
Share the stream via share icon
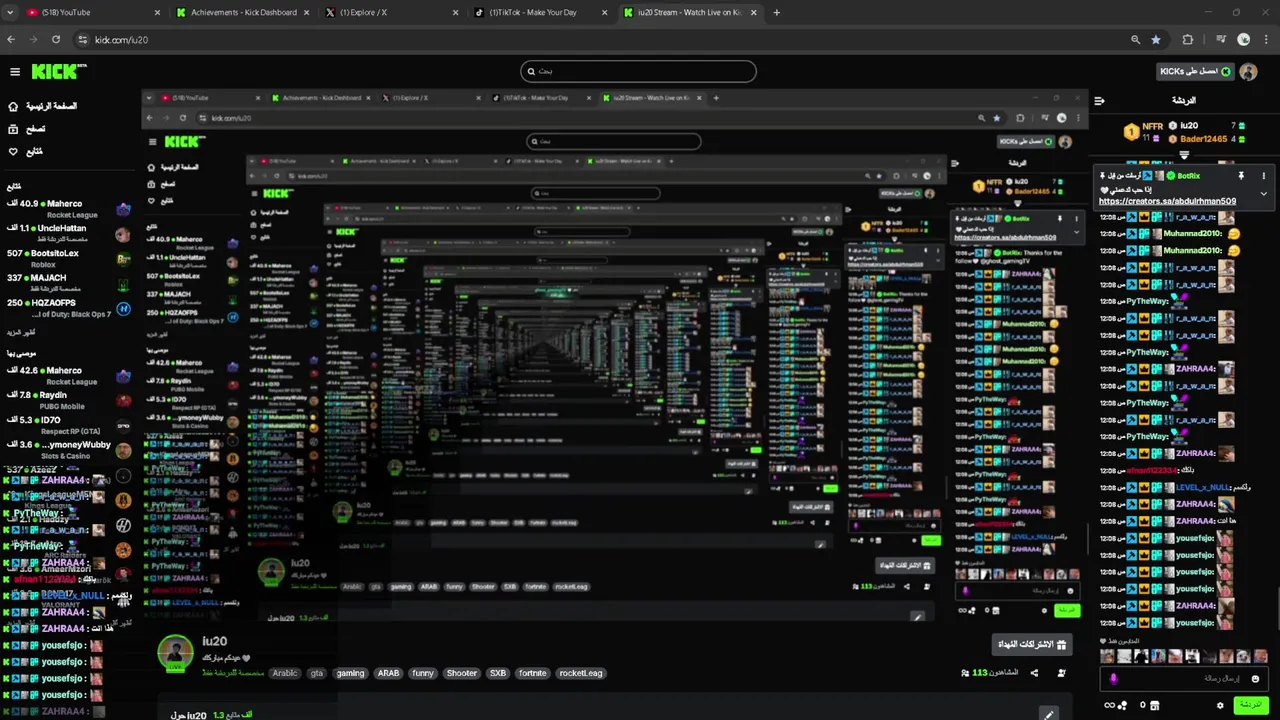tap(1034, 673)
